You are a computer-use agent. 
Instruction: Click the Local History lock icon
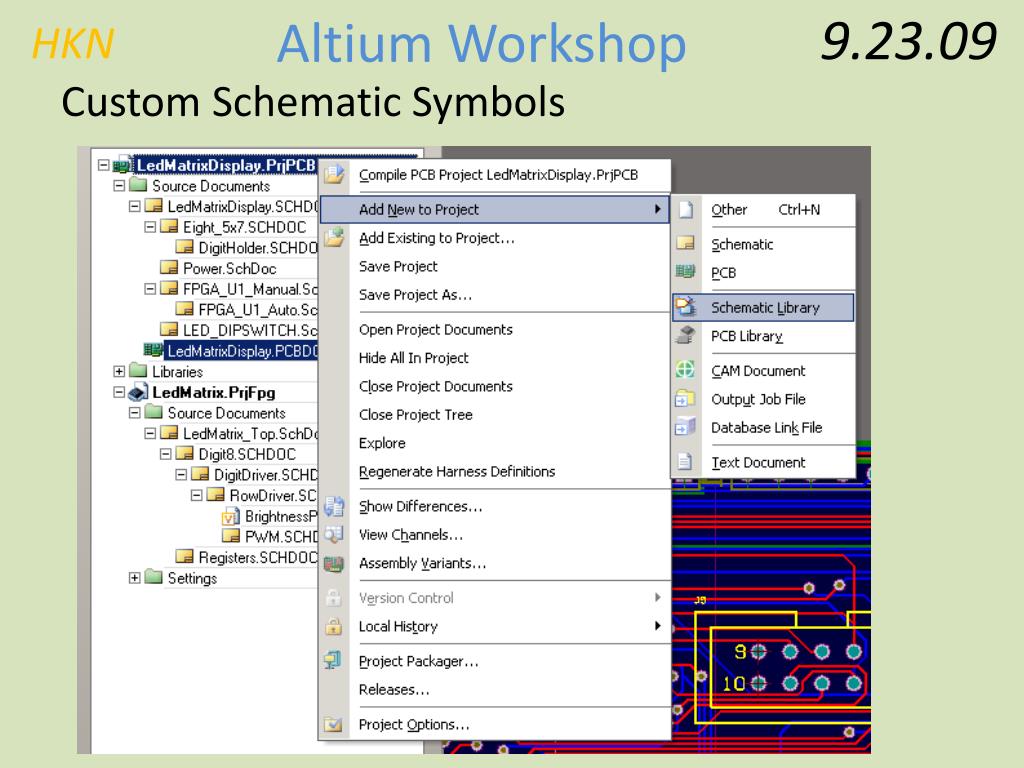334,626
